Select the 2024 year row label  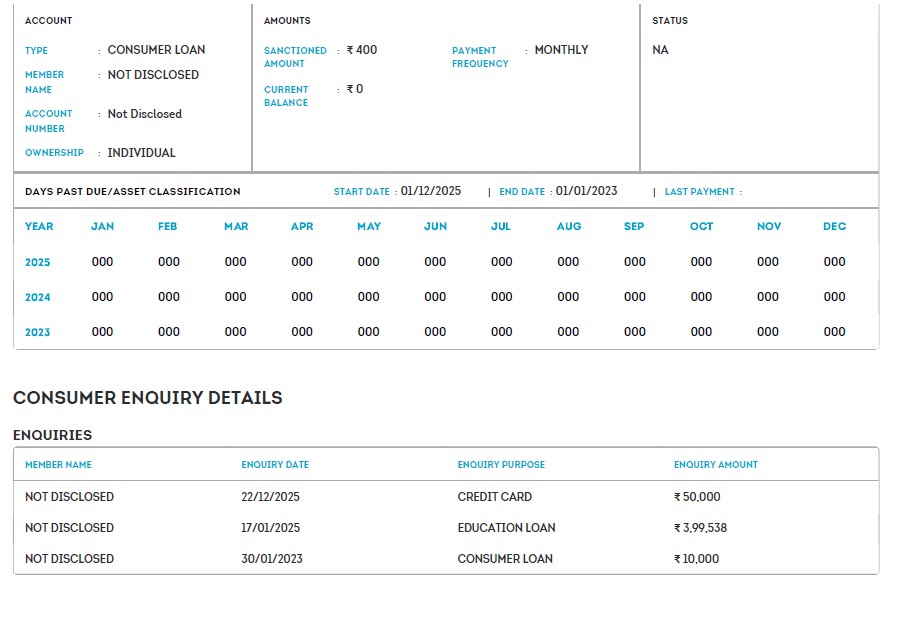pyautogui.click(x=38, y=298)
